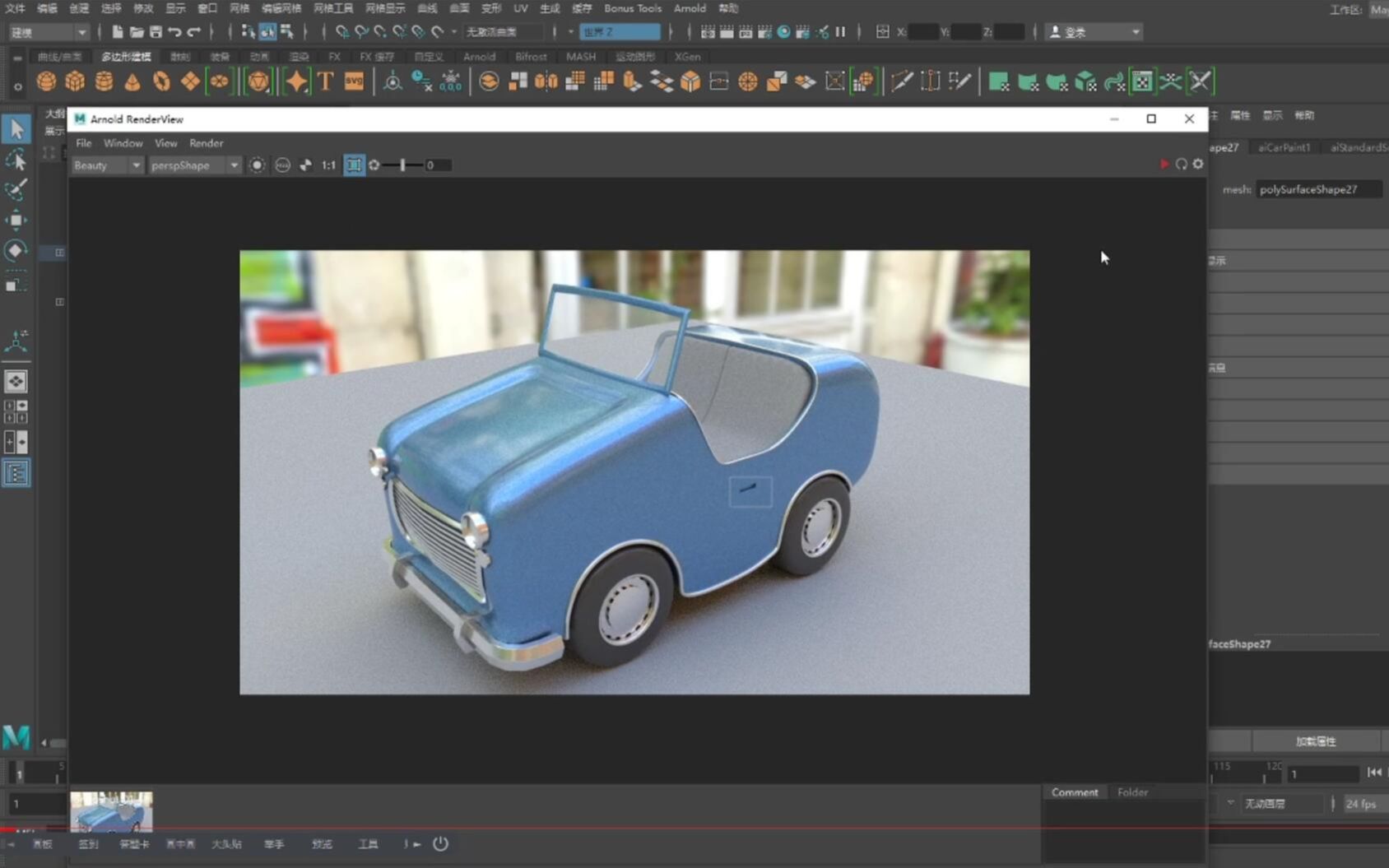Open the 24 fps frame rate dropdown
The image size is (1389, 868).
tap(1362, 804)
